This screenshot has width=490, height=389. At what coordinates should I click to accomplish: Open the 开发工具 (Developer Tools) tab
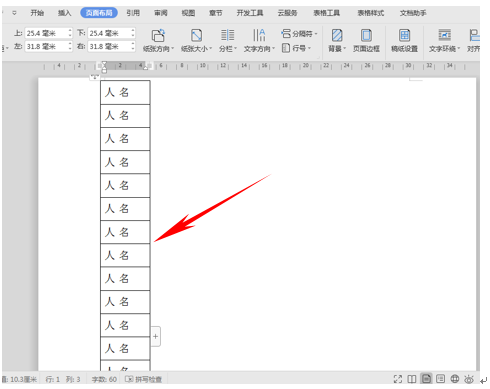(x=250, y=13)
